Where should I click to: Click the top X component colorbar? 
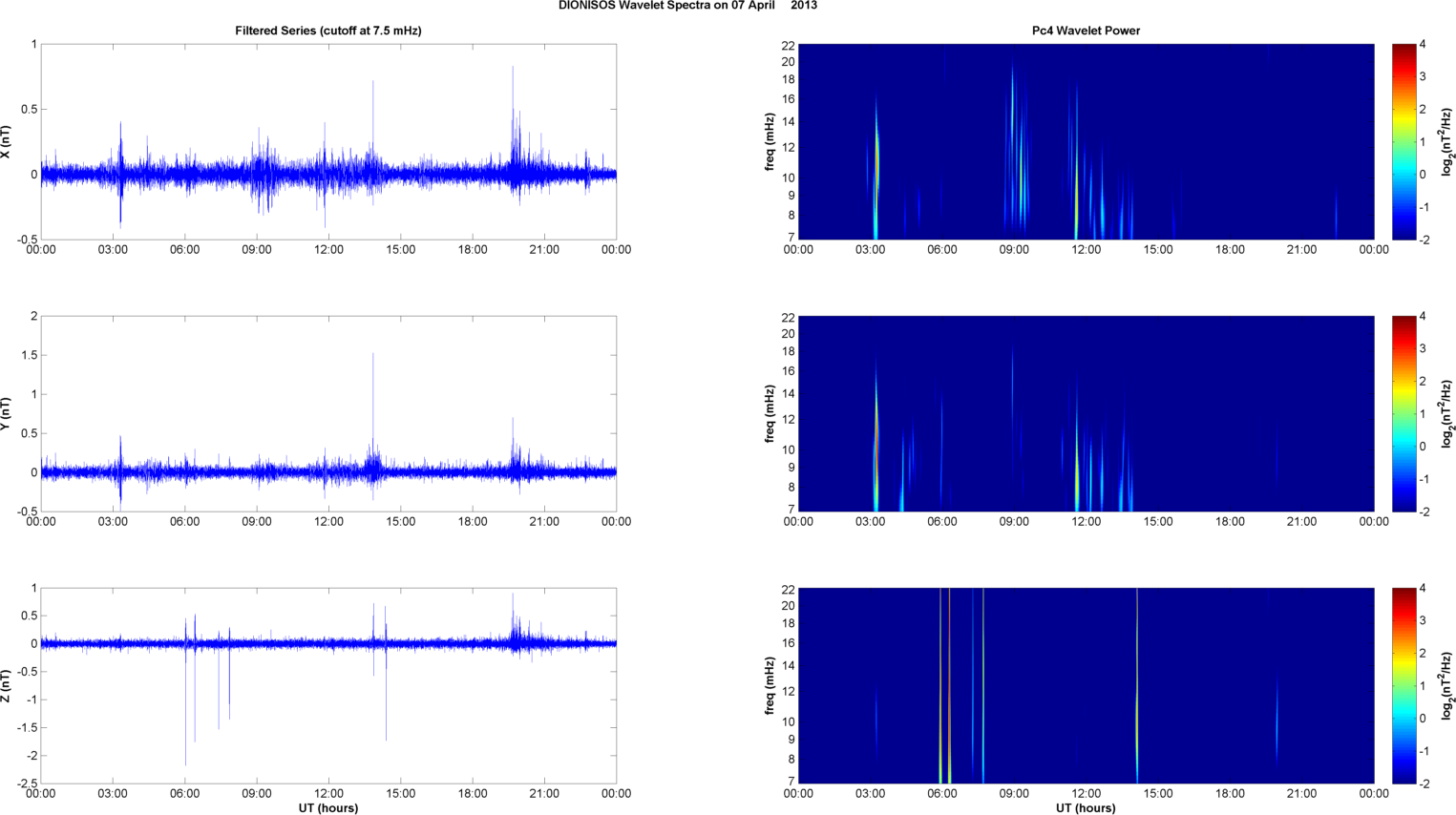point(1403,141)
